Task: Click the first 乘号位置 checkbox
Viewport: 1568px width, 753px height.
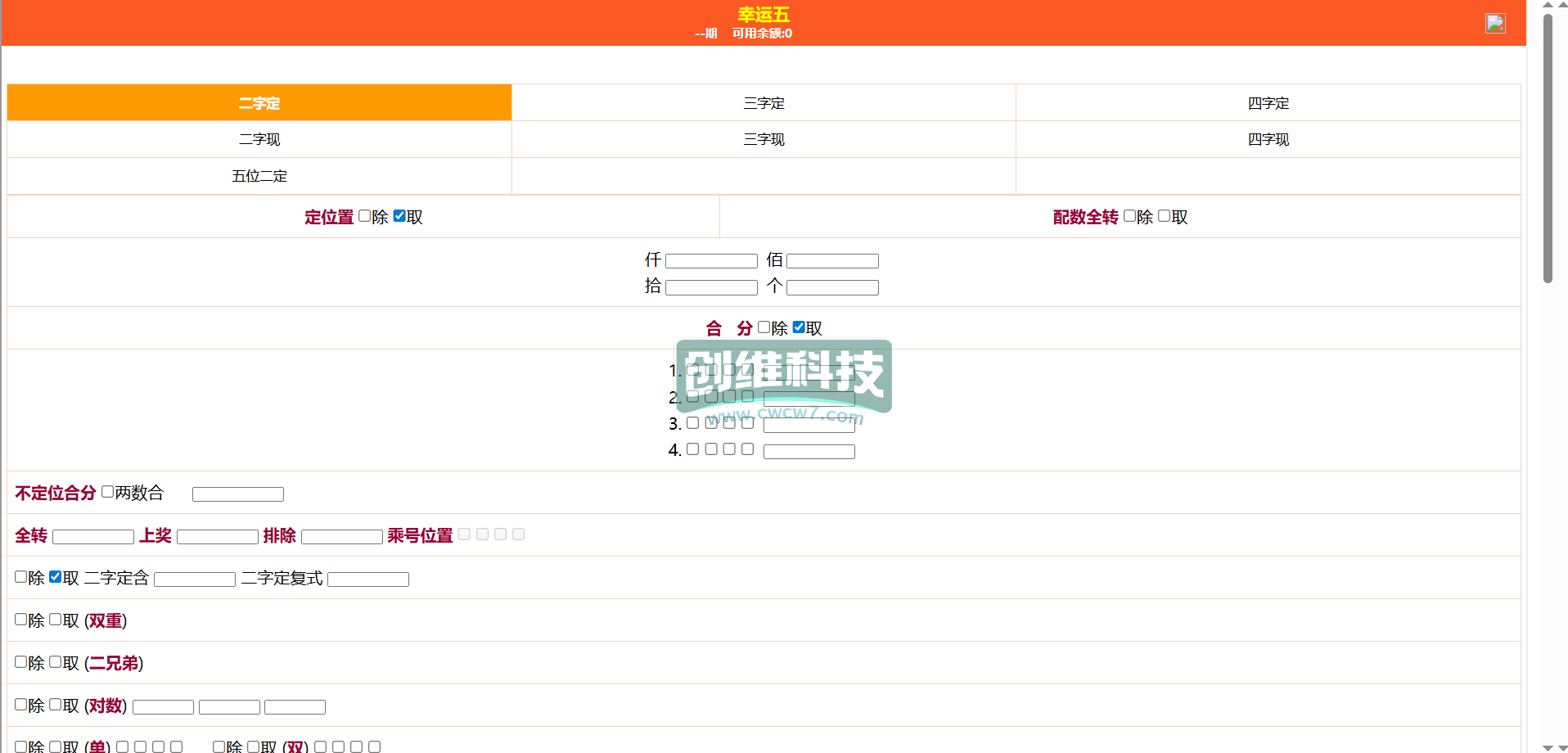Action: tap(464, 534)
